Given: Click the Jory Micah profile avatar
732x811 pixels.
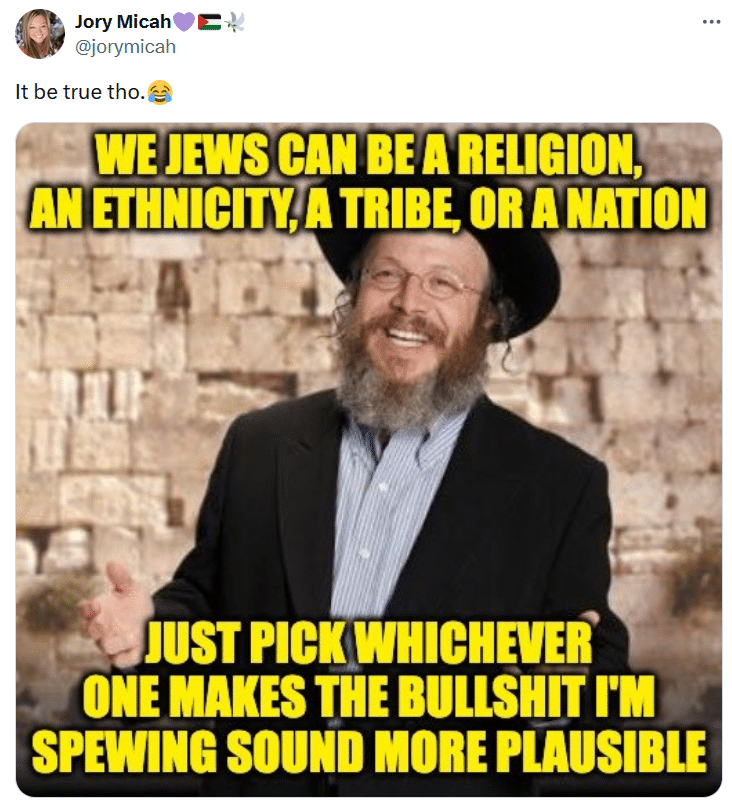Looking at the screenshot, I should 40,34.
